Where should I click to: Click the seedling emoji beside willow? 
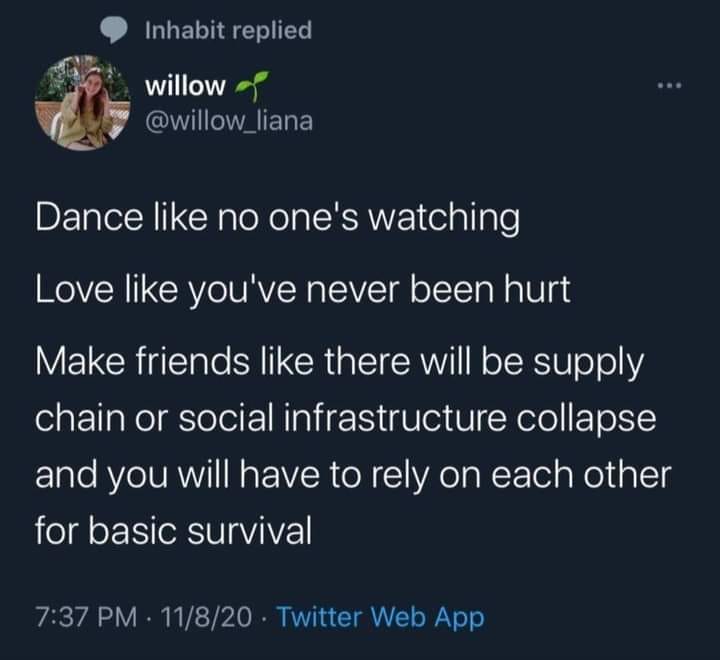[252, 85]
